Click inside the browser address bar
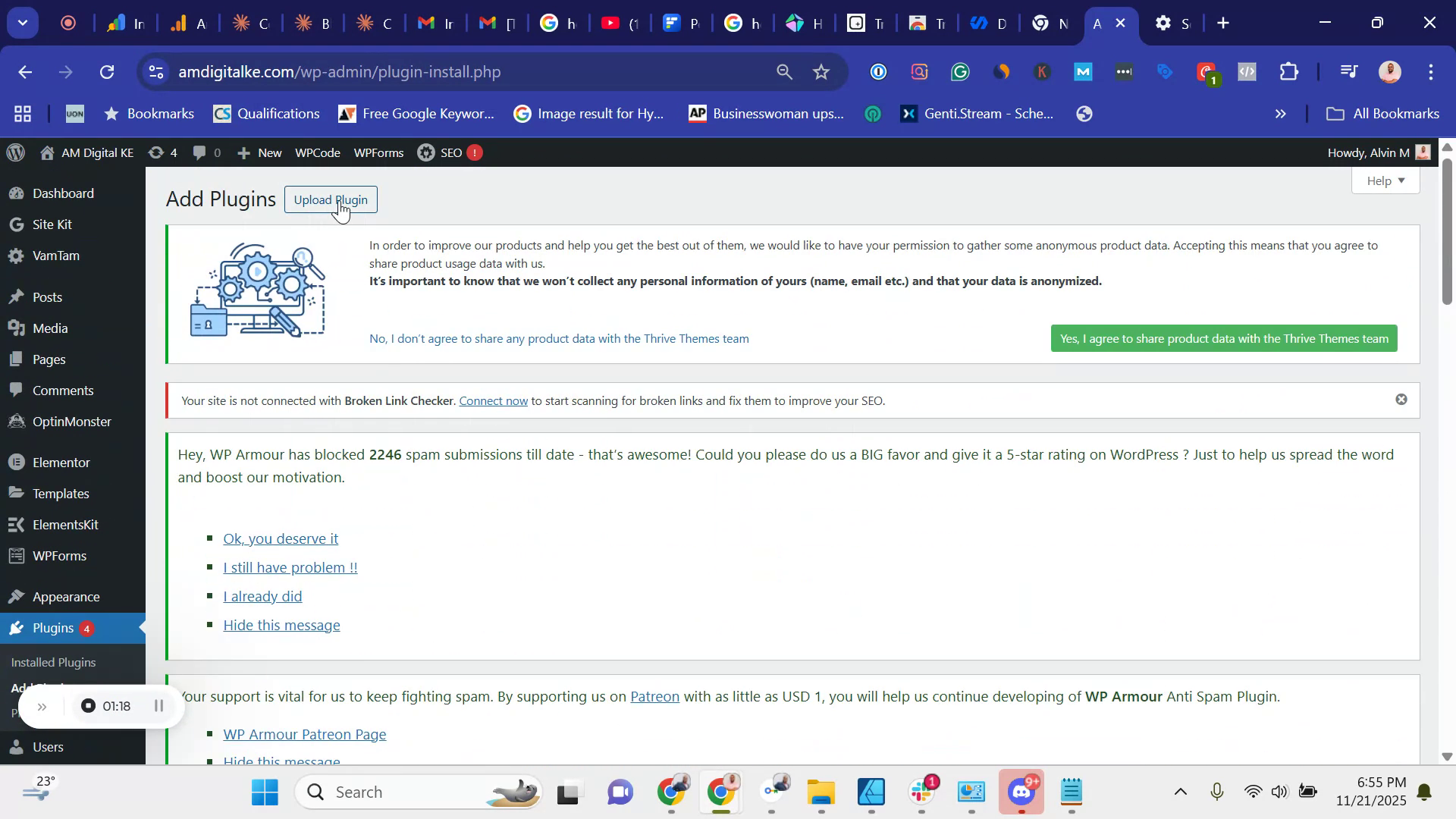 click(x=455, y=72)
